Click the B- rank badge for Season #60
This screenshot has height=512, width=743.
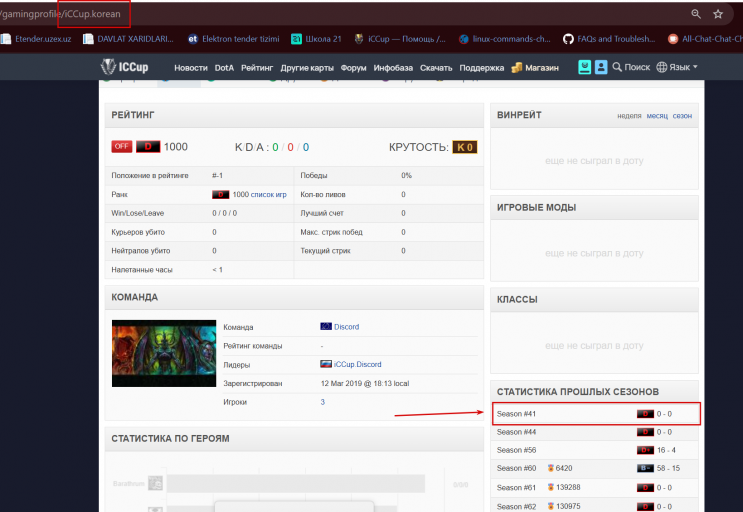(x=645, y=468)
